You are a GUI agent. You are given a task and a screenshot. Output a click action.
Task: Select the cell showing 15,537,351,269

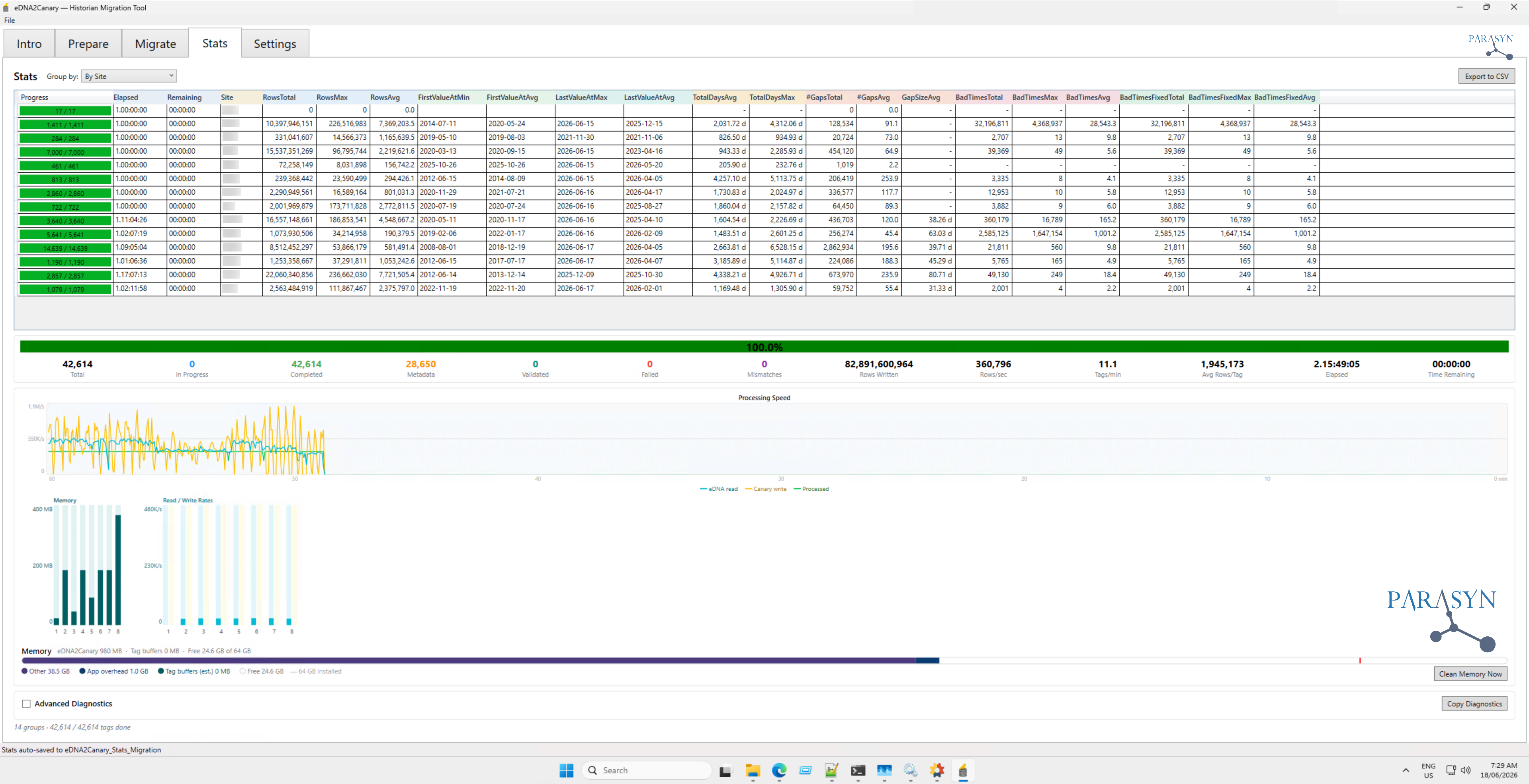tap(288, 151)
